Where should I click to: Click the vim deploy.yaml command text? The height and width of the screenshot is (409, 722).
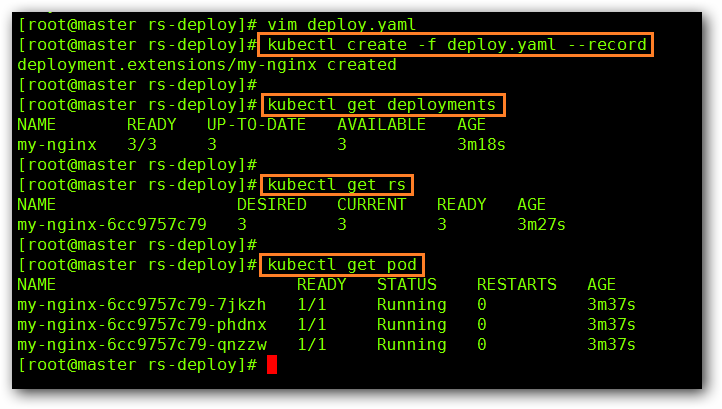point(336,25)
